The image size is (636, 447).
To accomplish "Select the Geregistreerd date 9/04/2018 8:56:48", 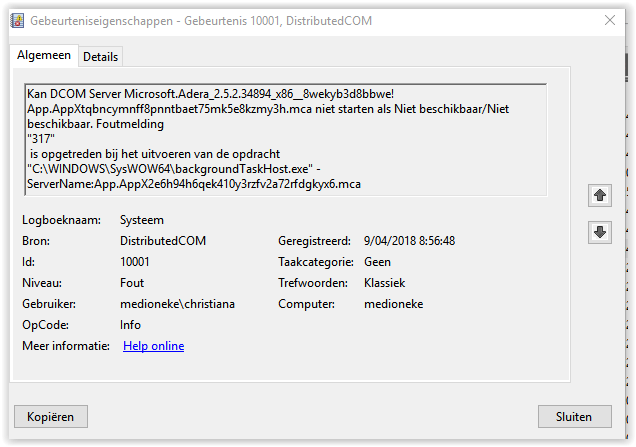I will [x=409, y=241].
